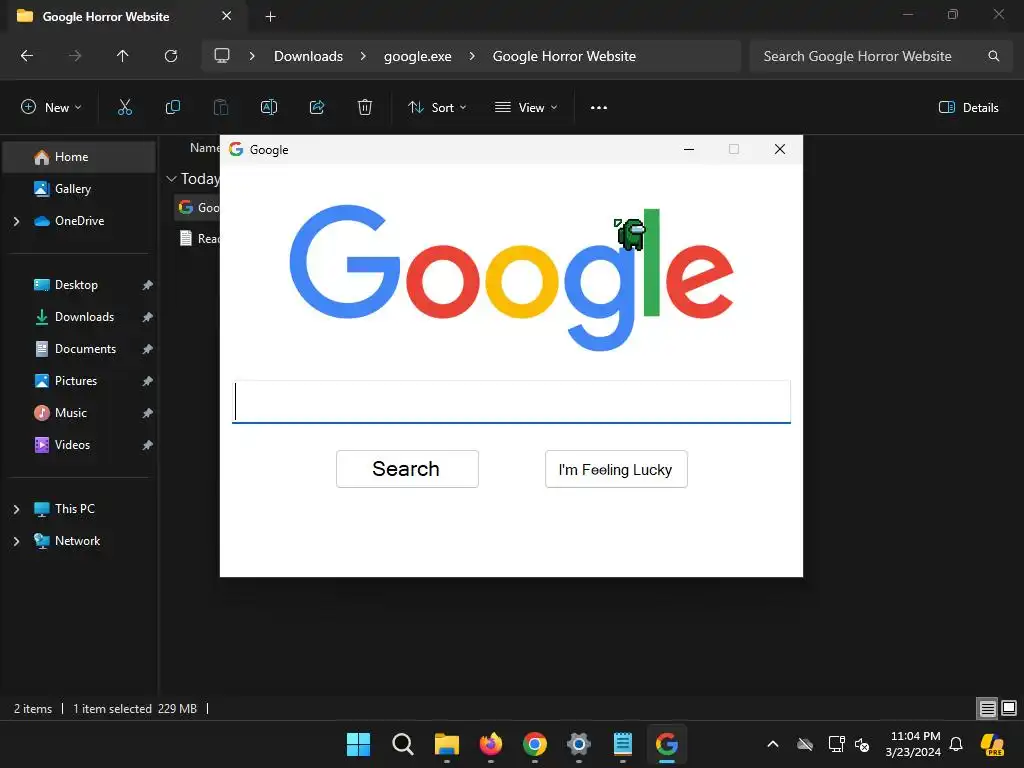Click the muted volume icon in system tray
The image size is (1024, 768).
(862, 744)
